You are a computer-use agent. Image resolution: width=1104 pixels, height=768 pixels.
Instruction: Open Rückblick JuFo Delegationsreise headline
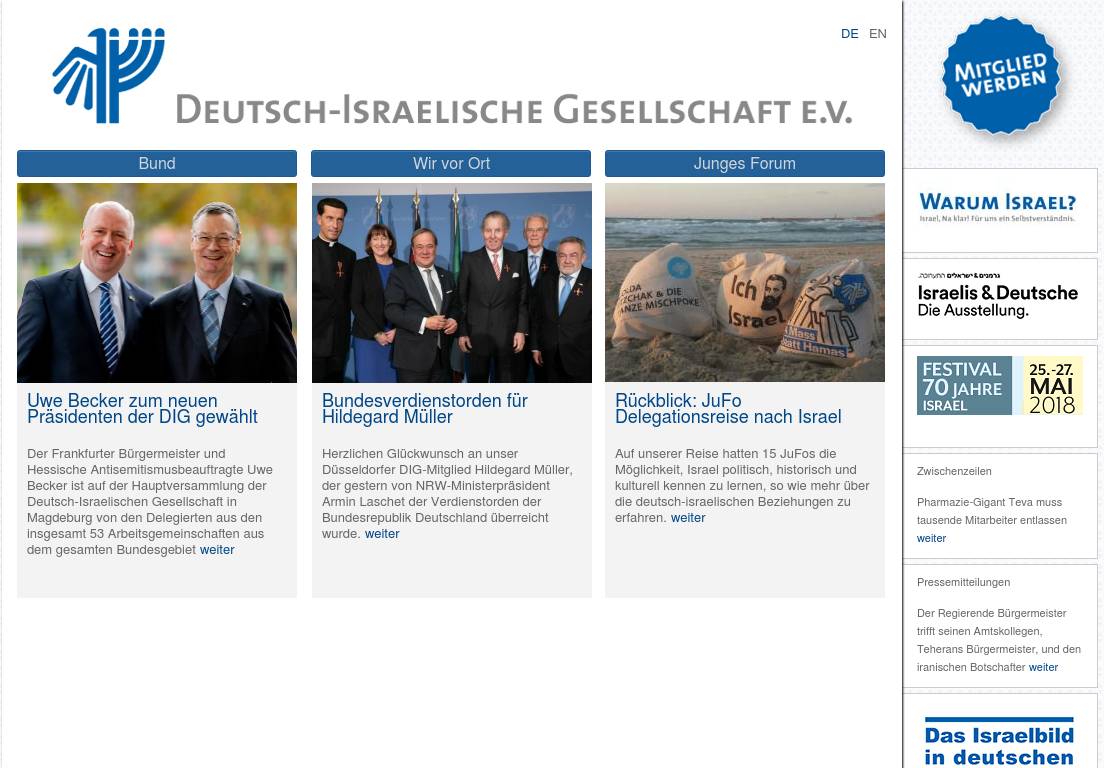pyautogui.click(x=728, y=409)
